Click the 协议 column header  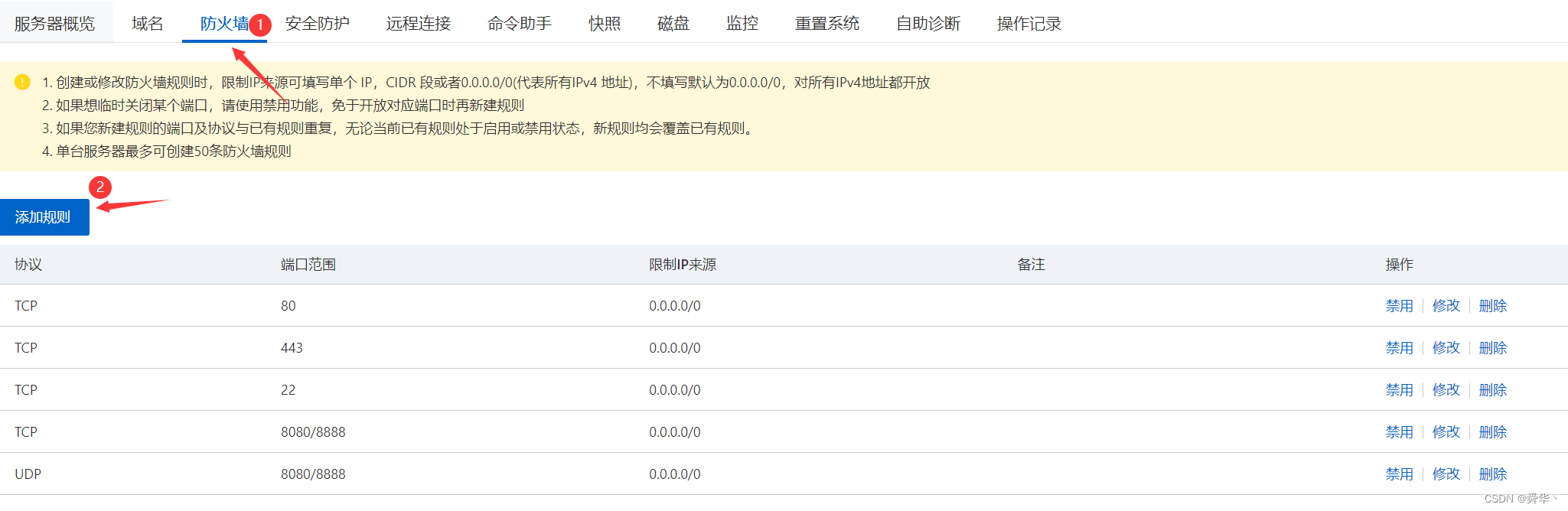28,265
